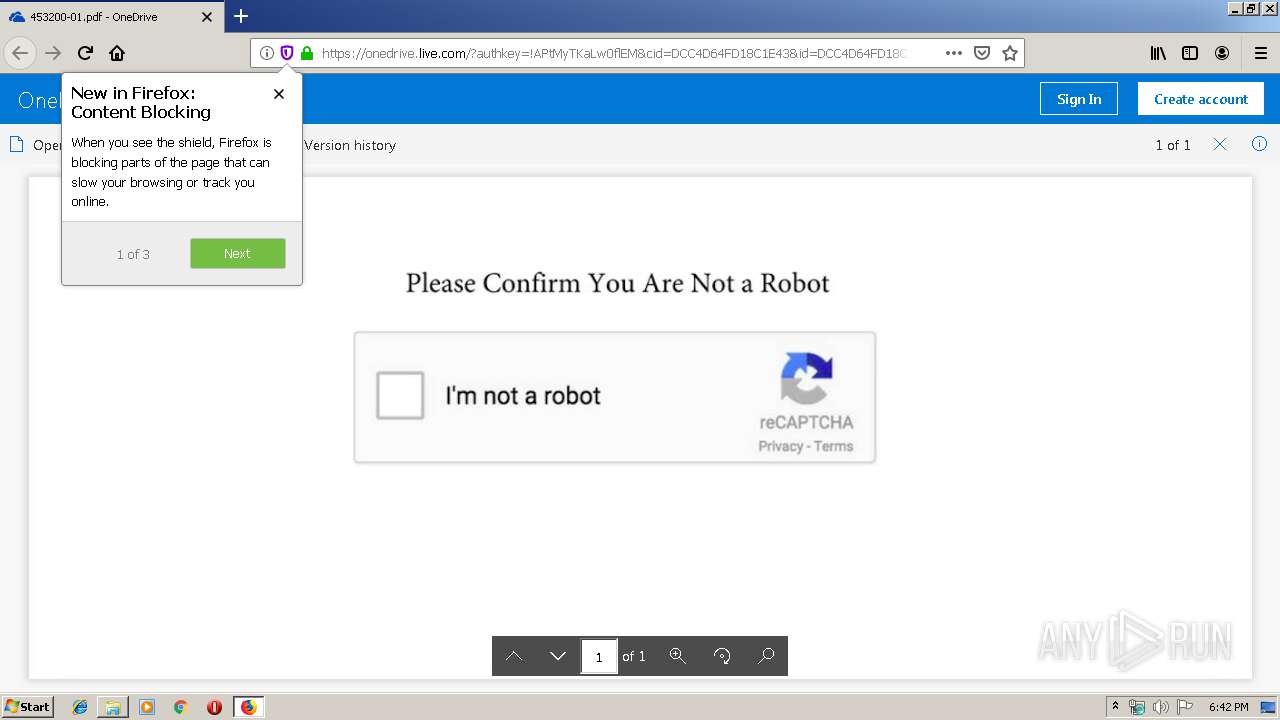Launch Opera from the taskbar
The height and width of the screenshot is (720, 1280).
[x=214, y=707]
